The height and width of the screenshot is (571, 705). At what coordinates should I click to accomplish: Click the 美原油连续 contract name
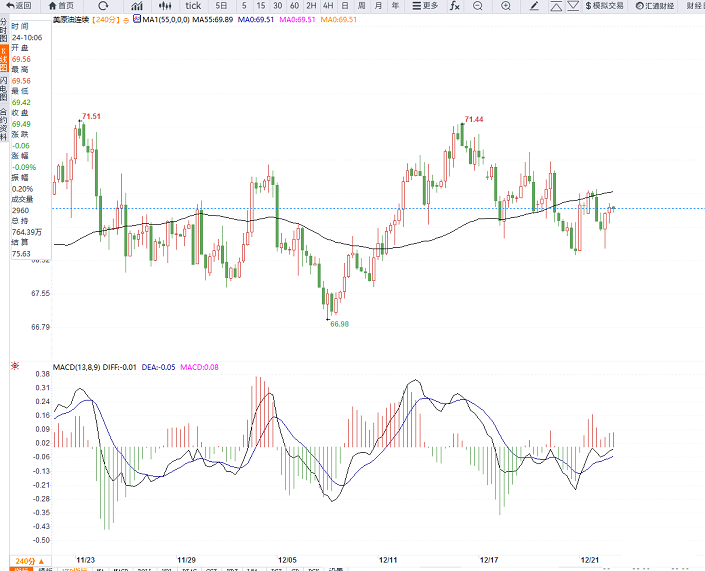(x=71, y=20)
